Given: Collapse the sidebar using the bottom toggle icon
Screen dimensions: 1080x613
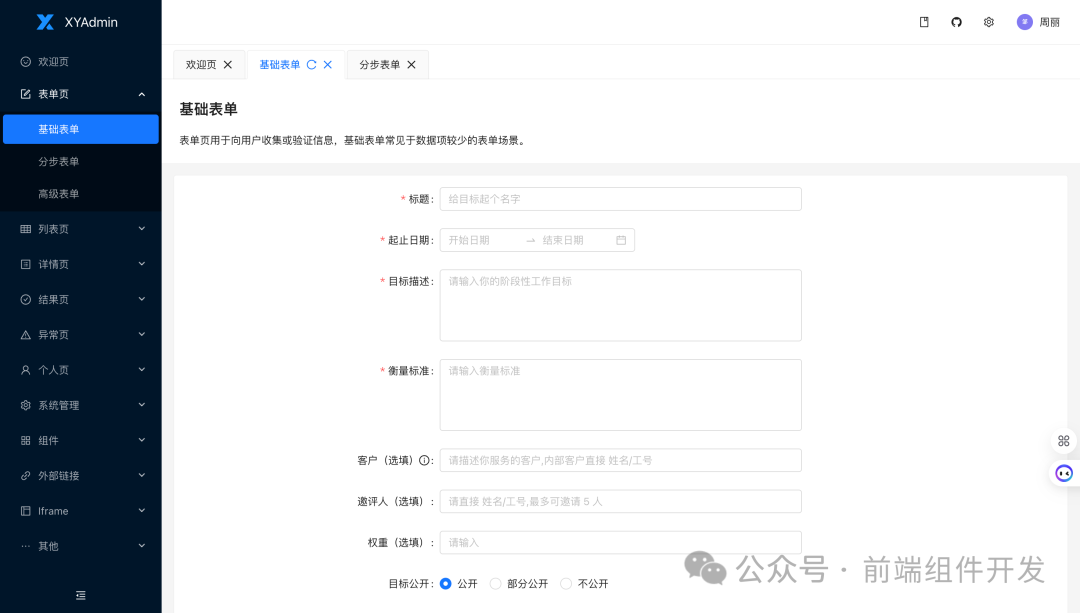Looking at the screenshot, I should click(80, 595).
